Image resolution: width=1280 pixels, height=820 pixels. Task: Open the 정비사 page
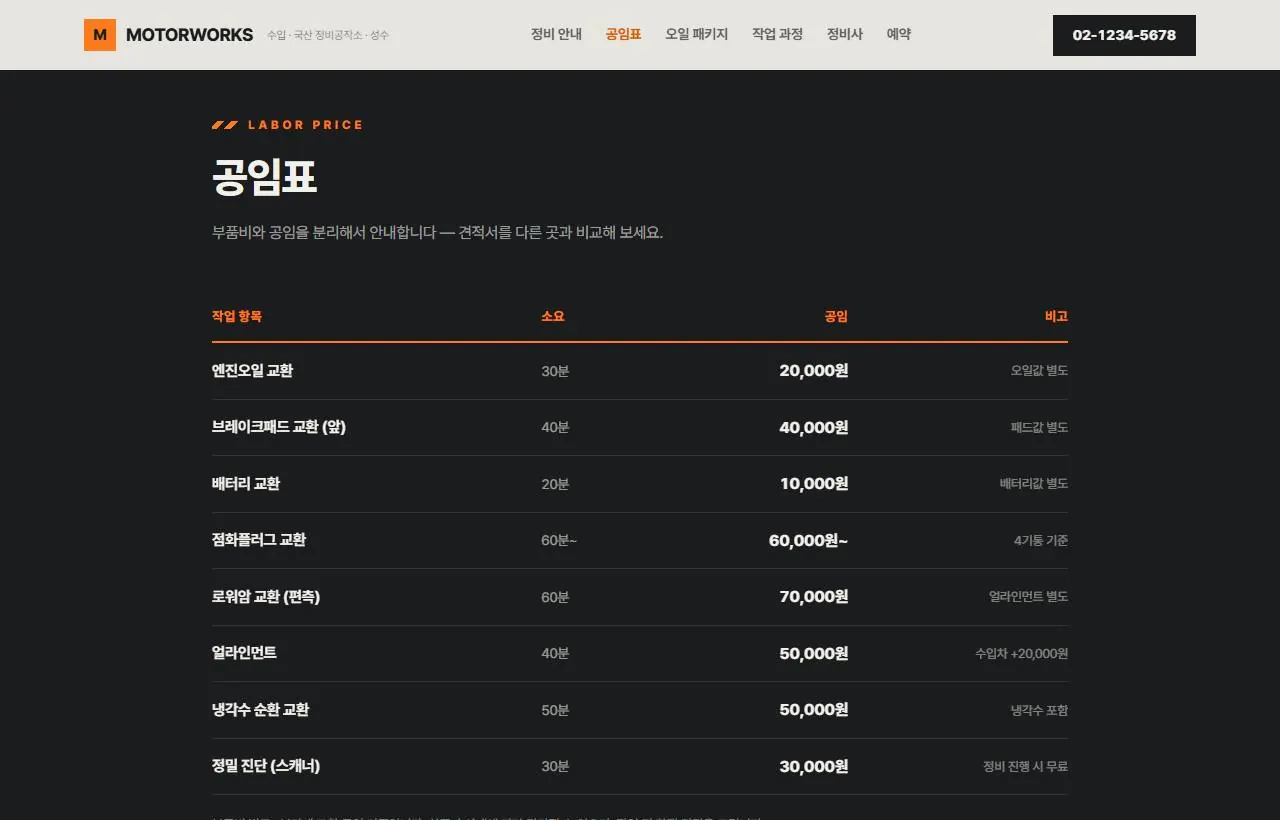(844, 34)
